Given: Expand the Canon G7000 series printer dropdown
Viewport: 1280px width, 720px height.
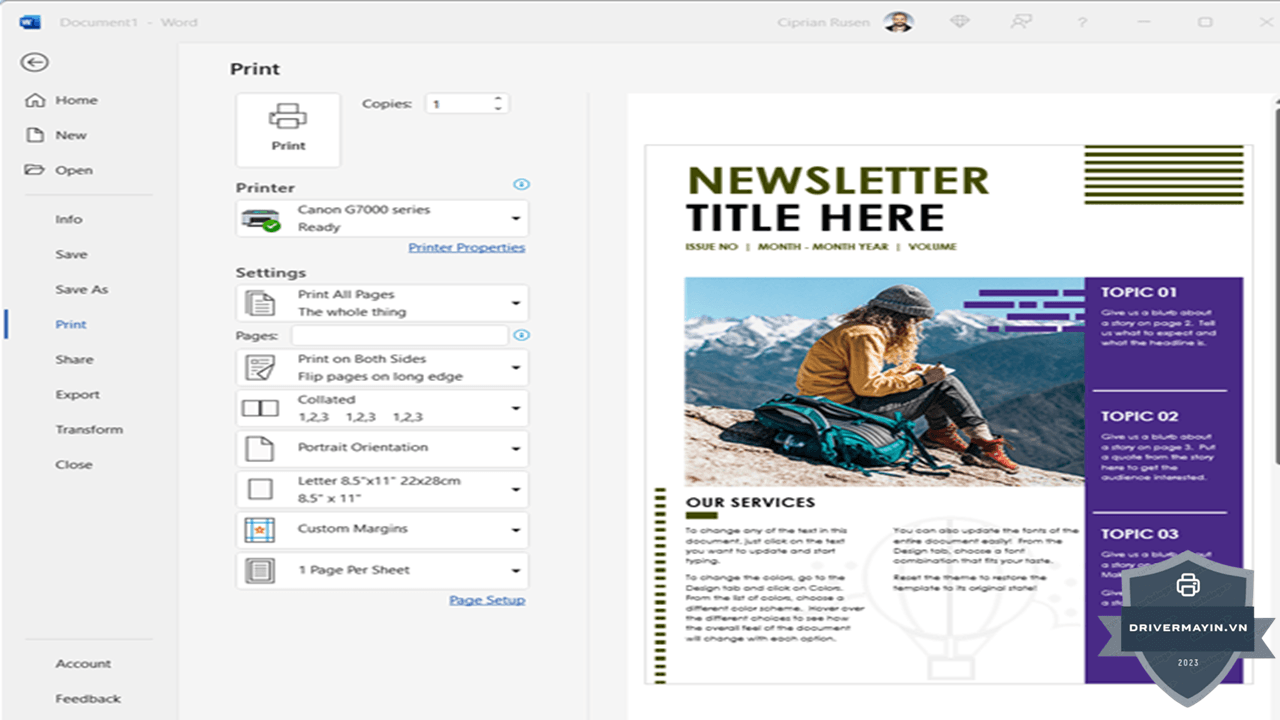Looking at the screenshot, I should pyautogui.click(x=382, y=218).
